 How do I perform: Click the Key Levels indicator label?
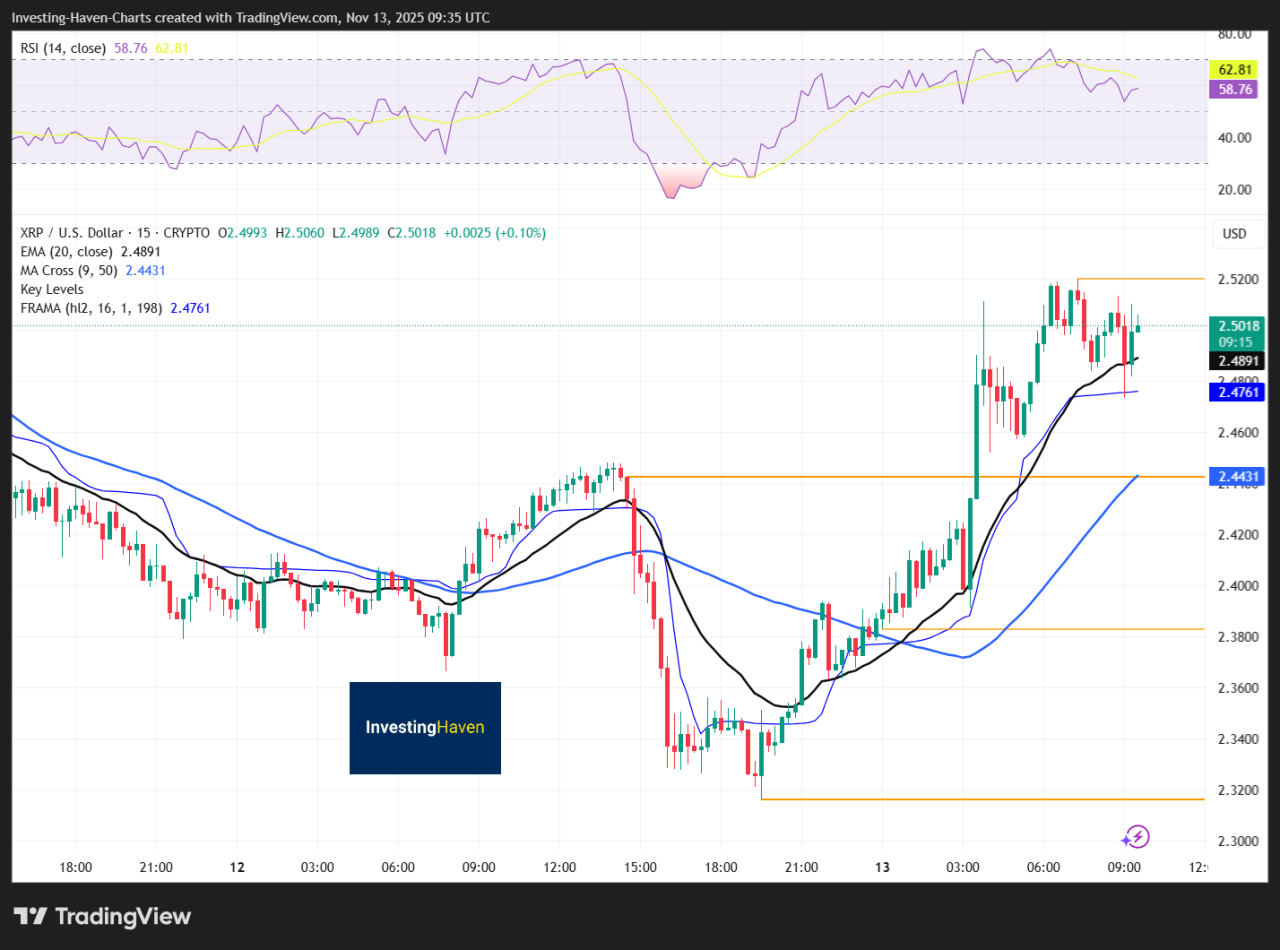(x=52, y=289)
